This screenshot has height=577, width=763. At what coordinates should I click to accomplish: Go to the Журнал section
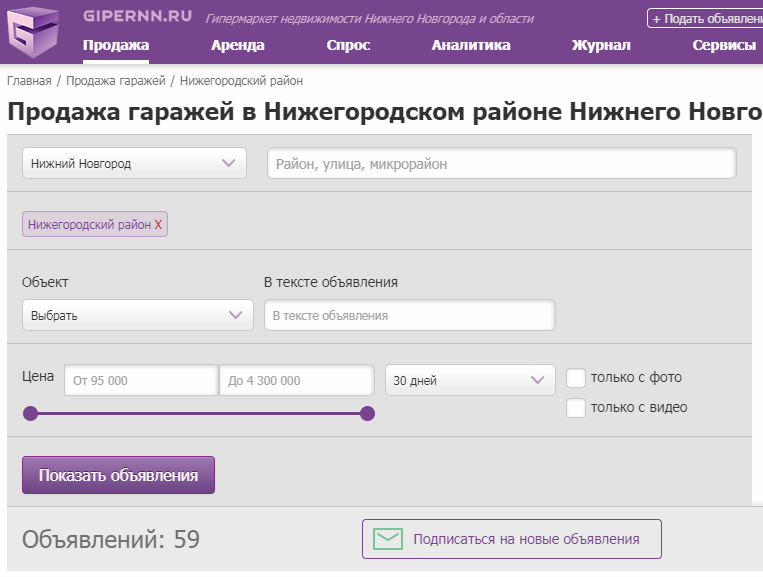pos(601,45)
